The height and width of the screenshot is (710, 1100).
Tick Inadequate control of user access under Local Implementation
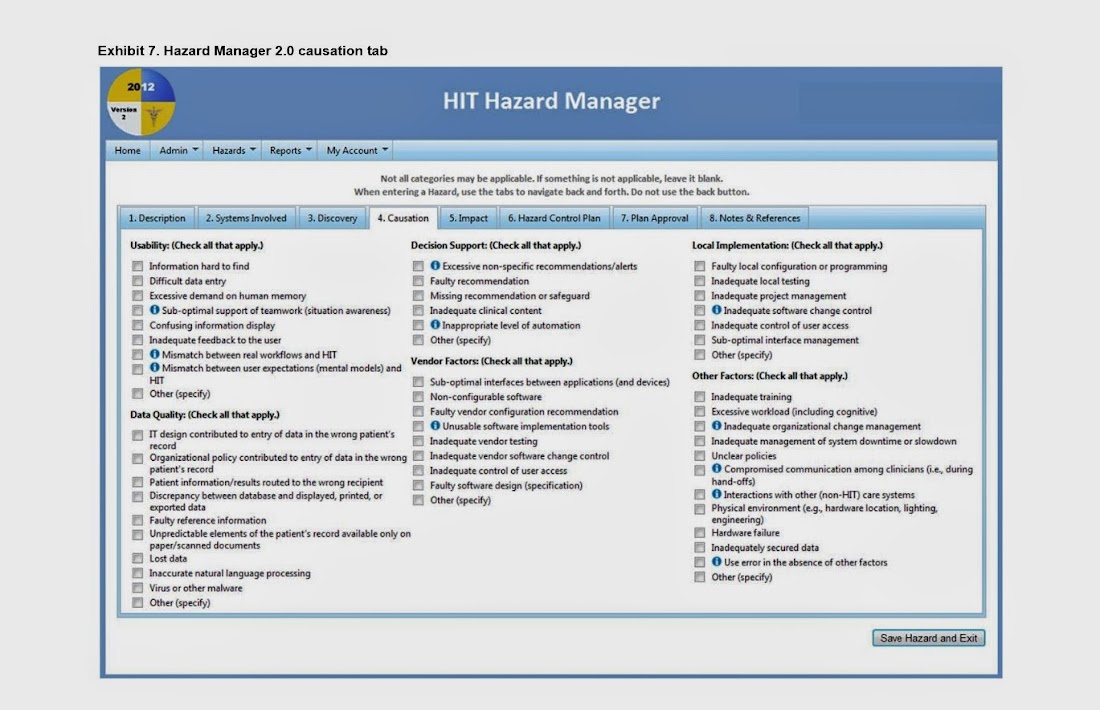point(699,326)
